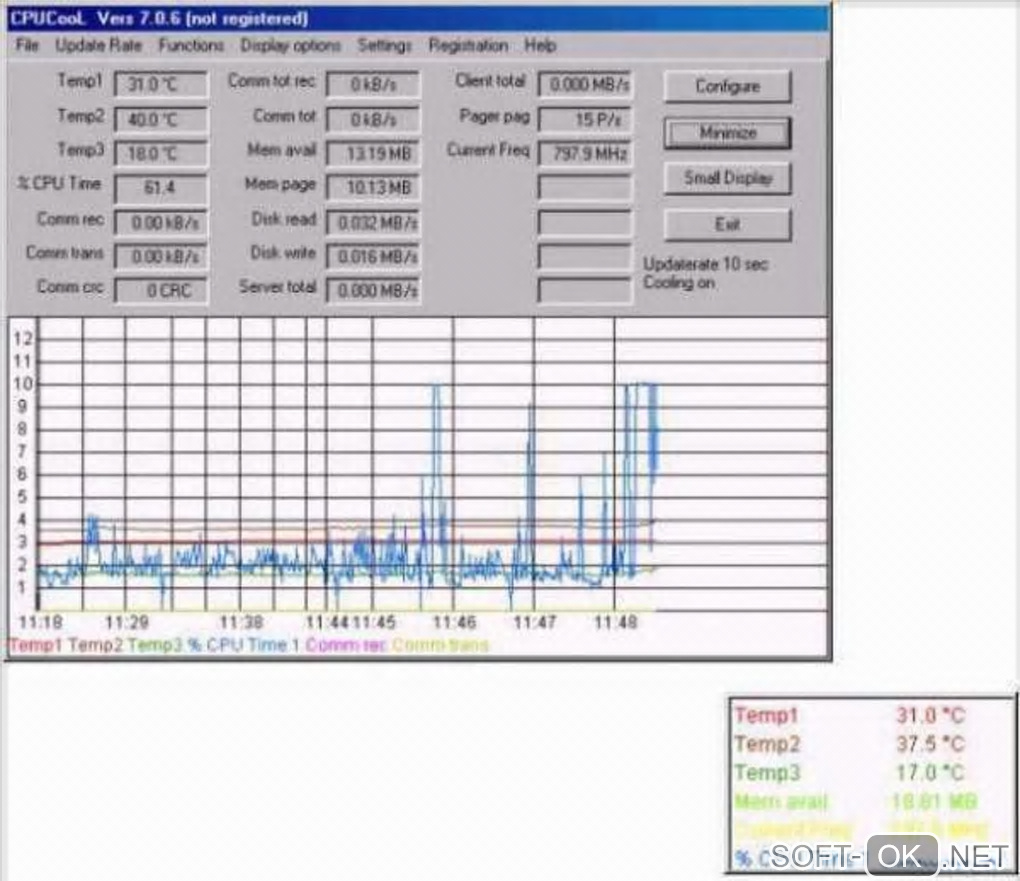Click the Minimize button
1020x881 pixels.
click(x=727, y=133)
